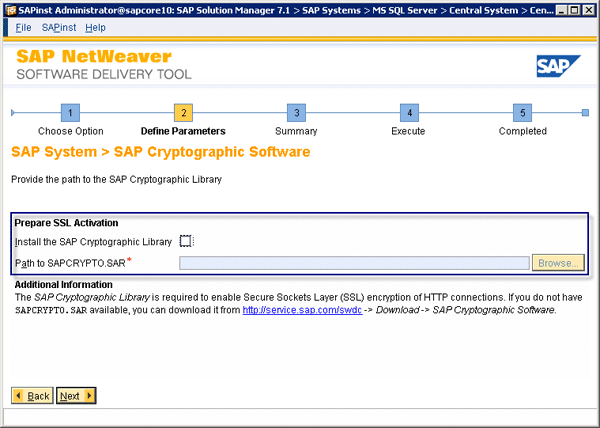Click the Back button
Image resolution: width=600 pixels, height=428 pixels.
[32, 396]
